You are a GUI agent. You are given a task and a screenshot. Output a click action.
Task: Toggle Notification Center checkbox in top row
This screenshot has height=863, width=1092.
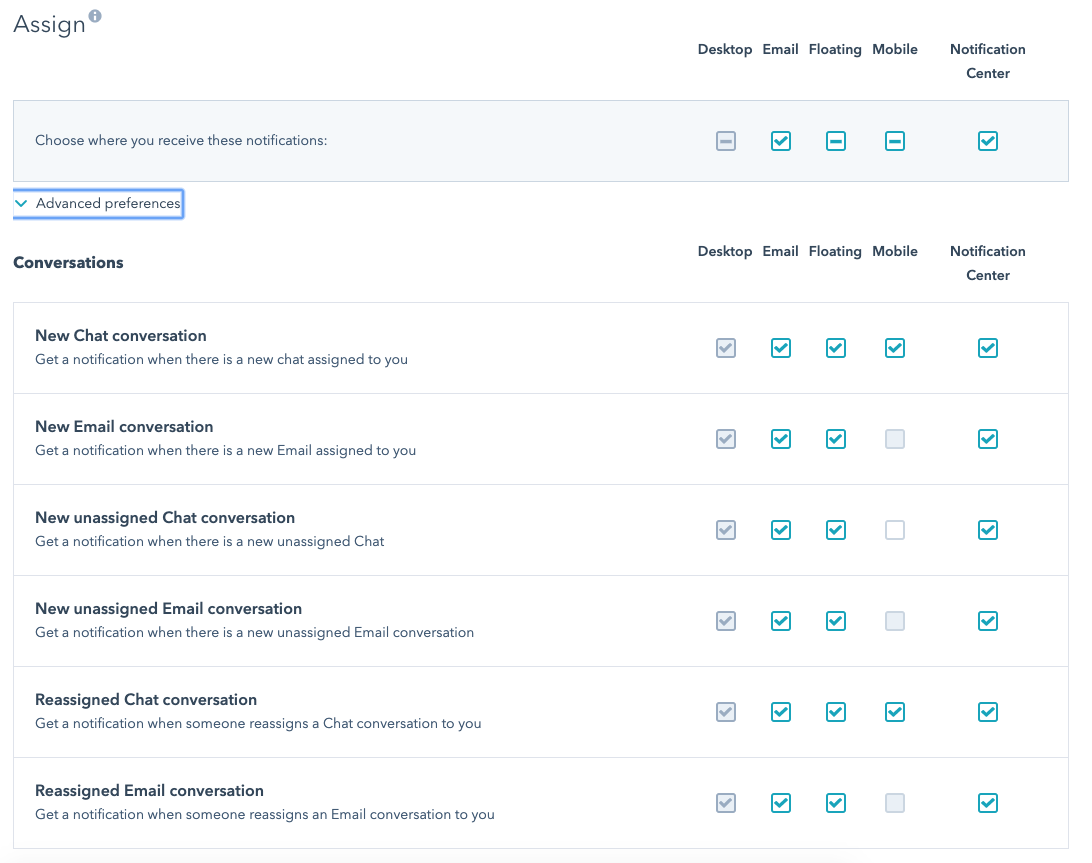[x=988, y=141]
